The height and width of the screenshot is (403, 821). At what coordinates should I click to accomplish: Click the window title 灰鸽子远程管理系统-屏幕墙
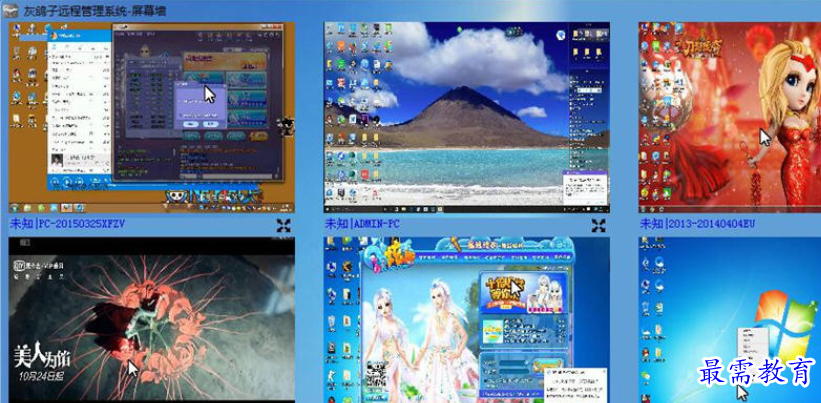[x=95, y=10]
